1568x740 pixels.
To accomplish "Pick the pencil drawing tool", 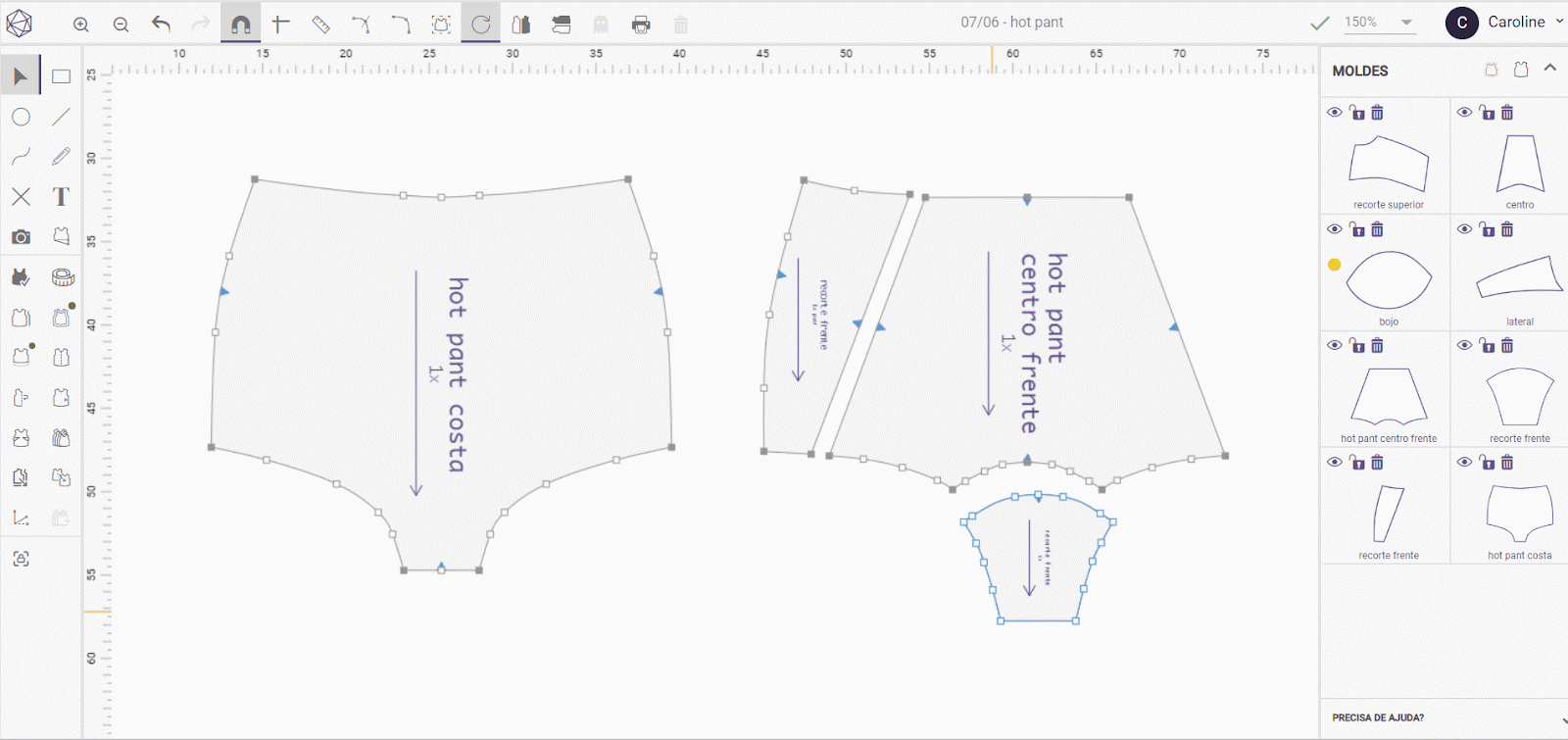I will (x=61, y=157).
